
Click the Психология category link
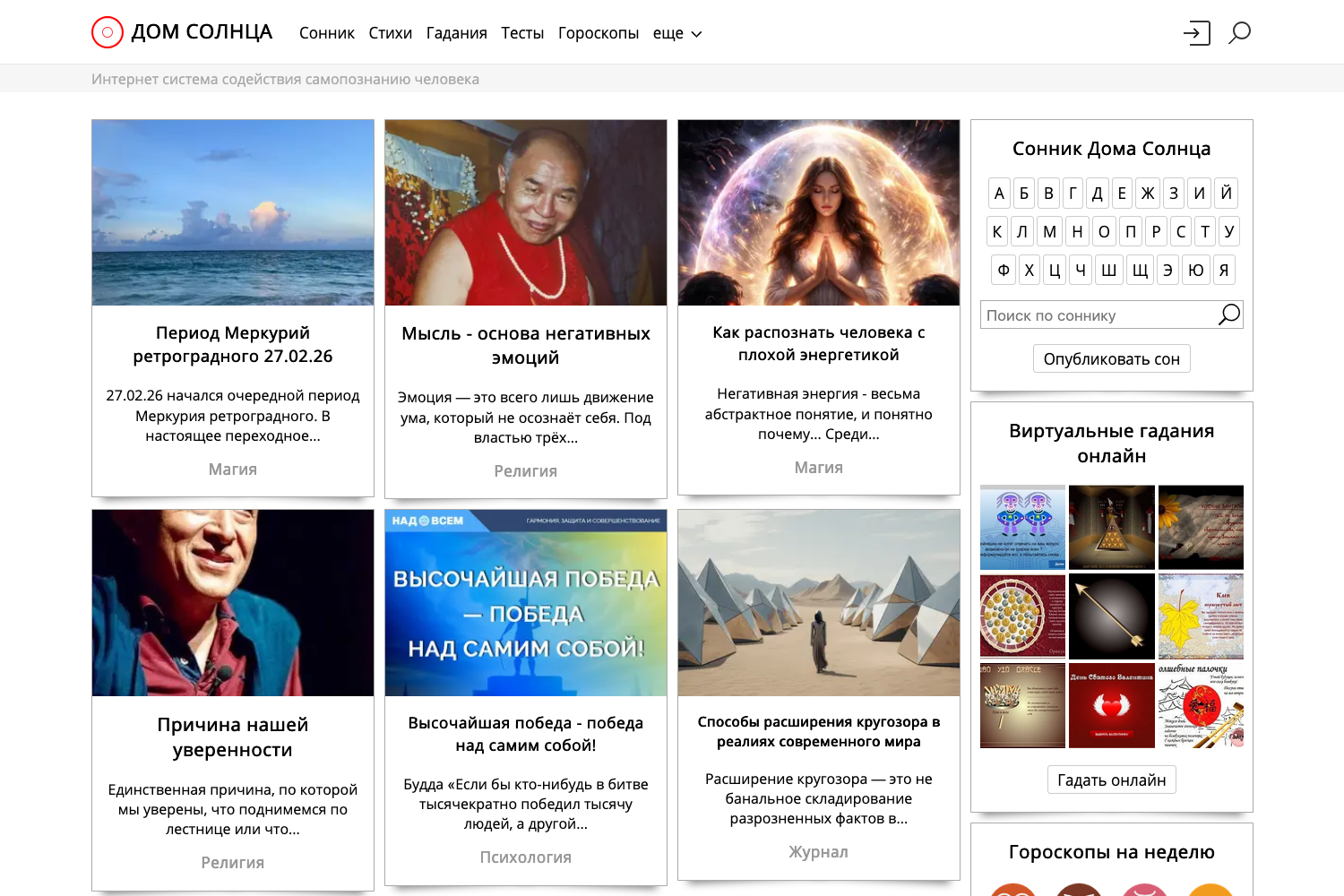526,857
